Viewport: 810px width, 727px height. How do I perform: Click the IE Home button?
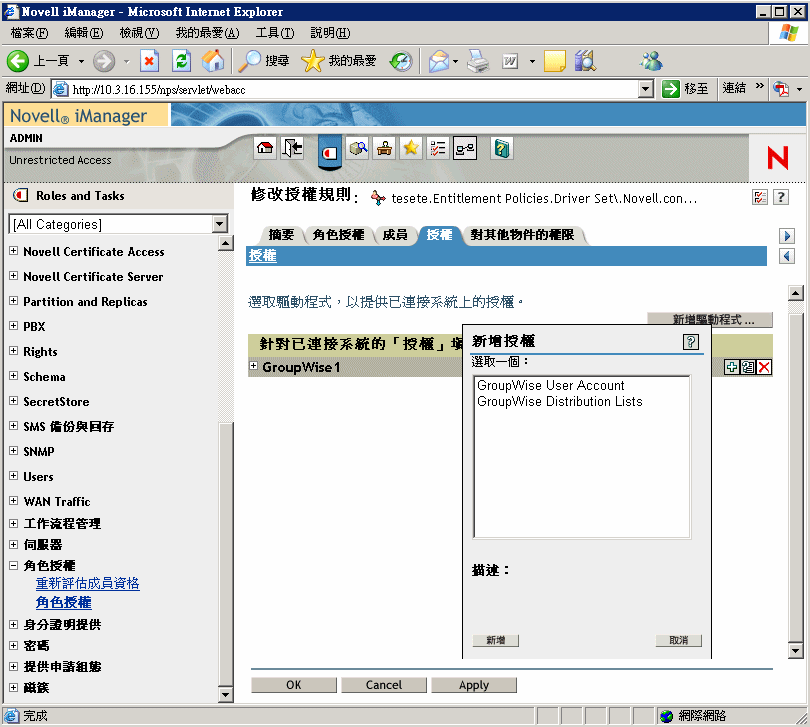[x=213, y=61]
